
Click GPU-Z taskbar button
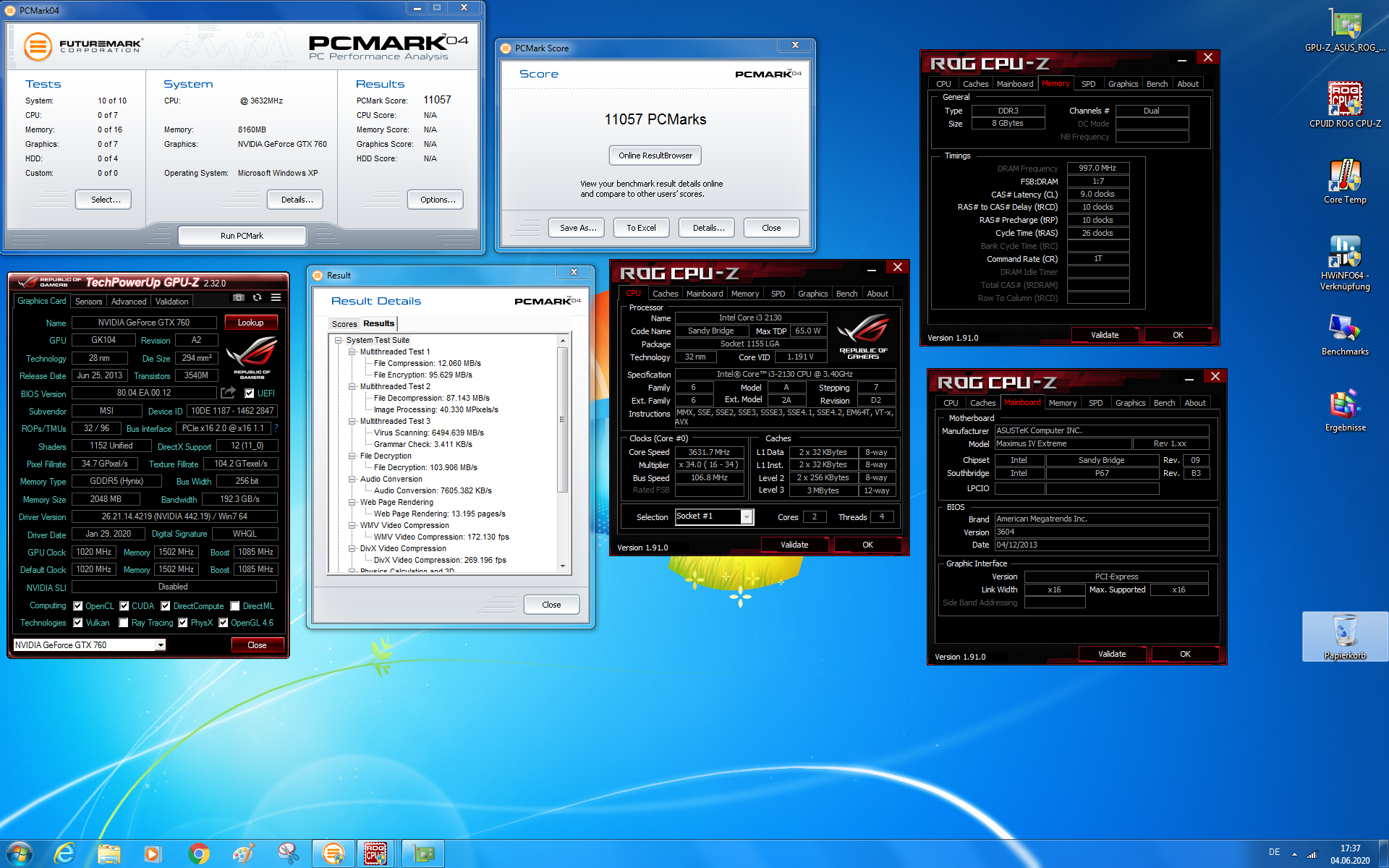[x=422, y=854]
